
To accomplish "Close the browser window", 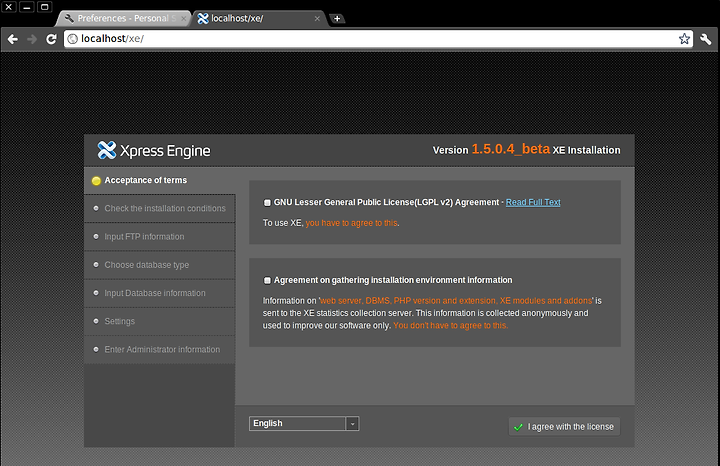I will [9, 7].
